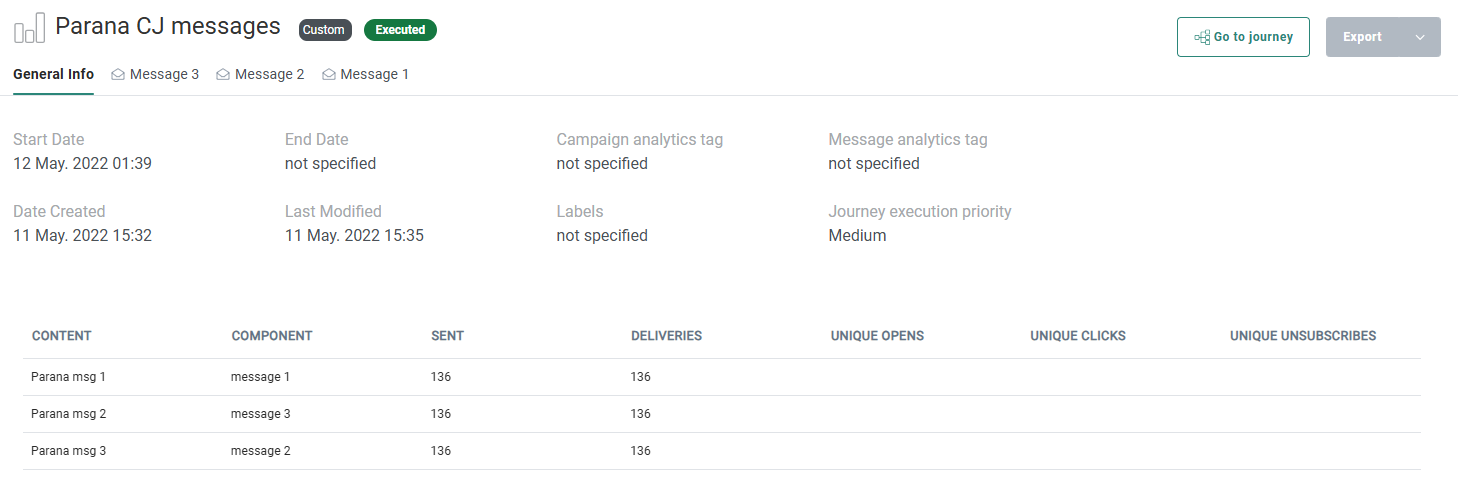The height and width of the screenshot is (498, 1458).
Task: Click the UNIQUE OPENS column header
Action: coord(877,336)
